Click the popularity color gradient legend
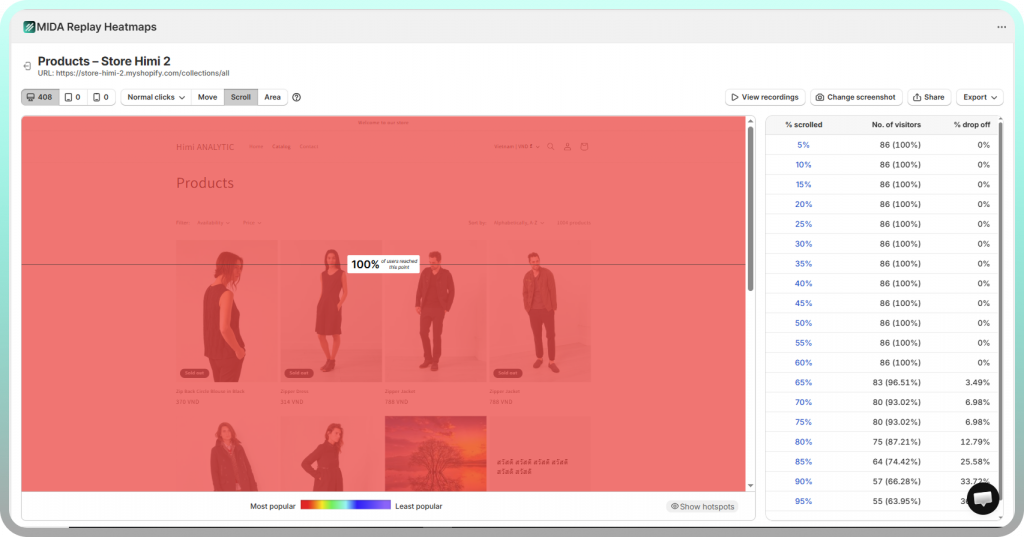 click(345, 506)
